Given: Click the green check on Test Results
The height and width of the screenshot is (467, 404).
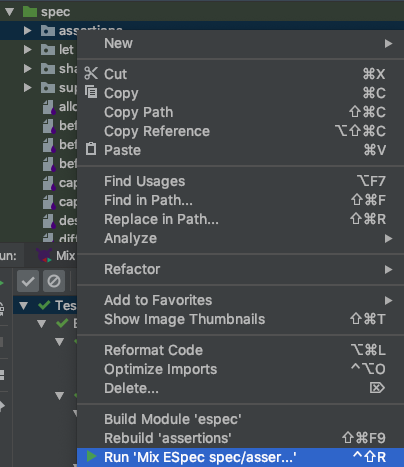Looking at the screenshot, I should pyautogui.click(x=44, y=305).
